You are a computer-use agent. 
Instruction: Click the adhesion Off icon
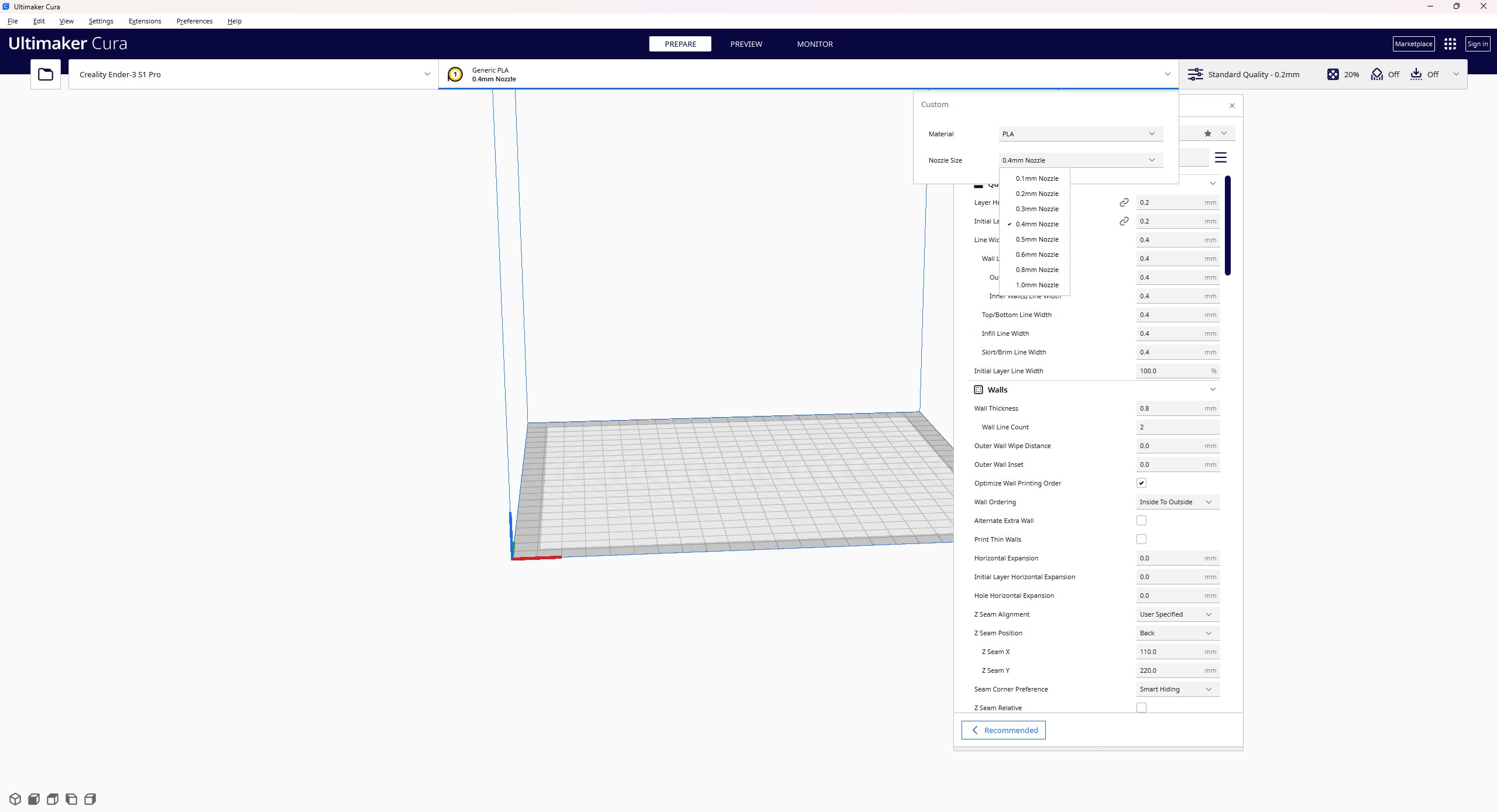(x=1416, y=74)
